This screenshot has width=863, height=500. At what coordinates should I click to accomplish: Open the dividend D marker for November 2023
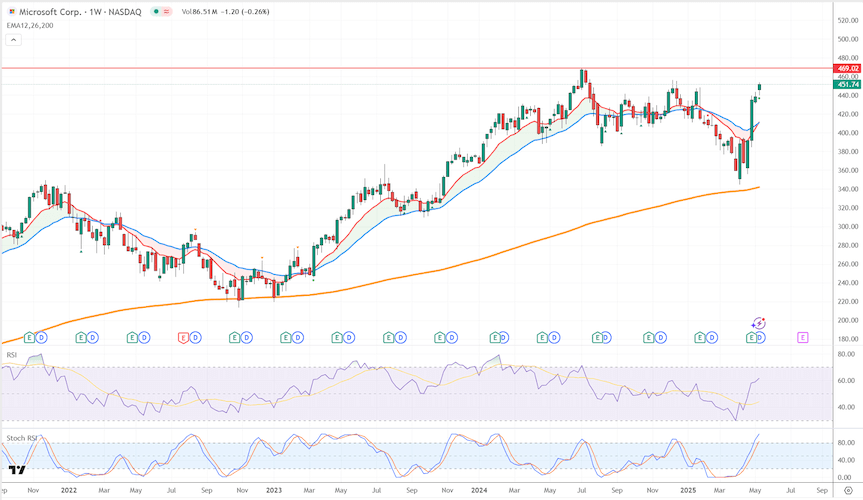pyautogui.click(x=452, y=338)
